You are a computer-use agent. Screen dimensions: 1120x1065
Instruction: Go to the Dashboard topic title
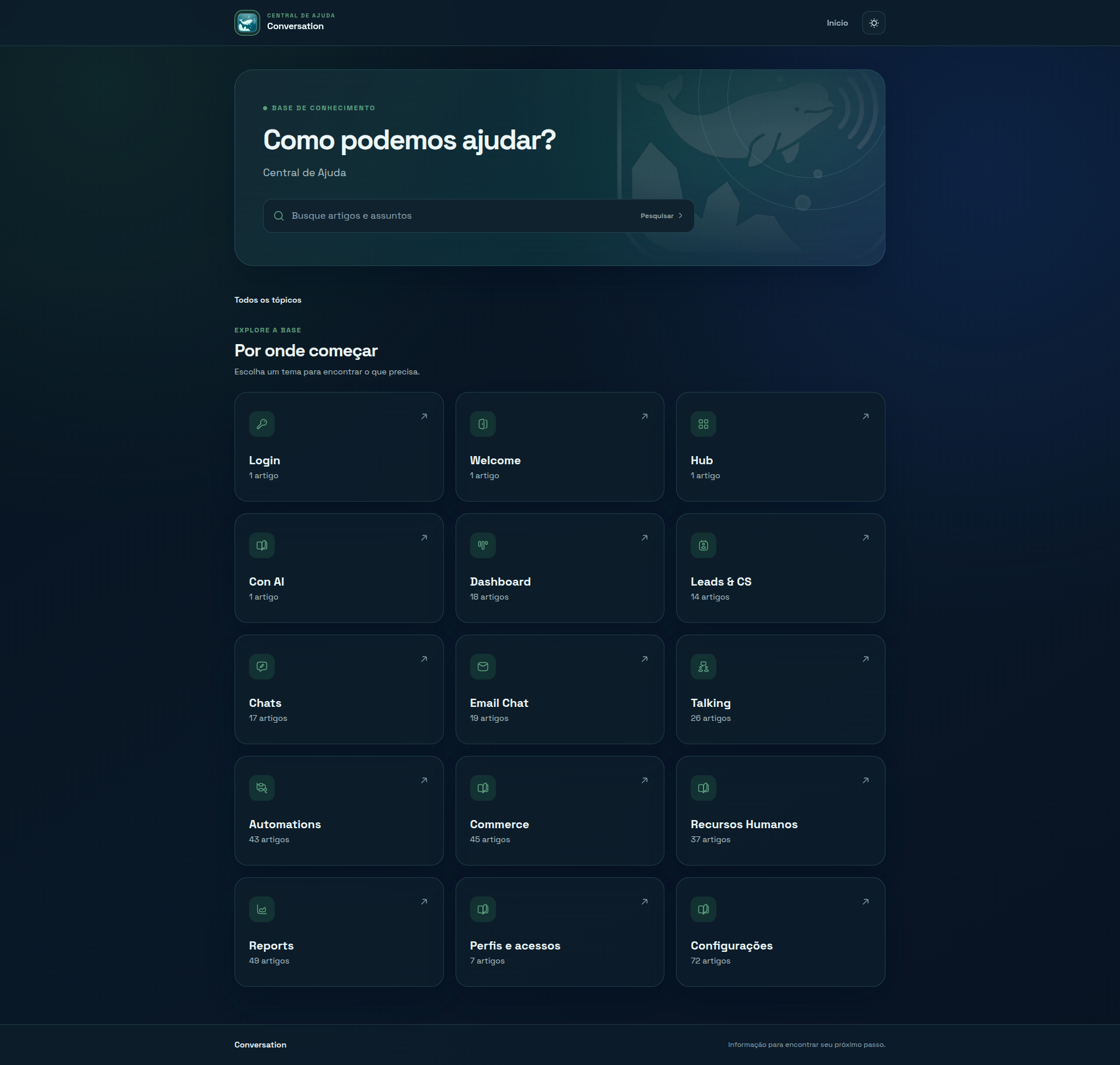click(x=501, y=581)
